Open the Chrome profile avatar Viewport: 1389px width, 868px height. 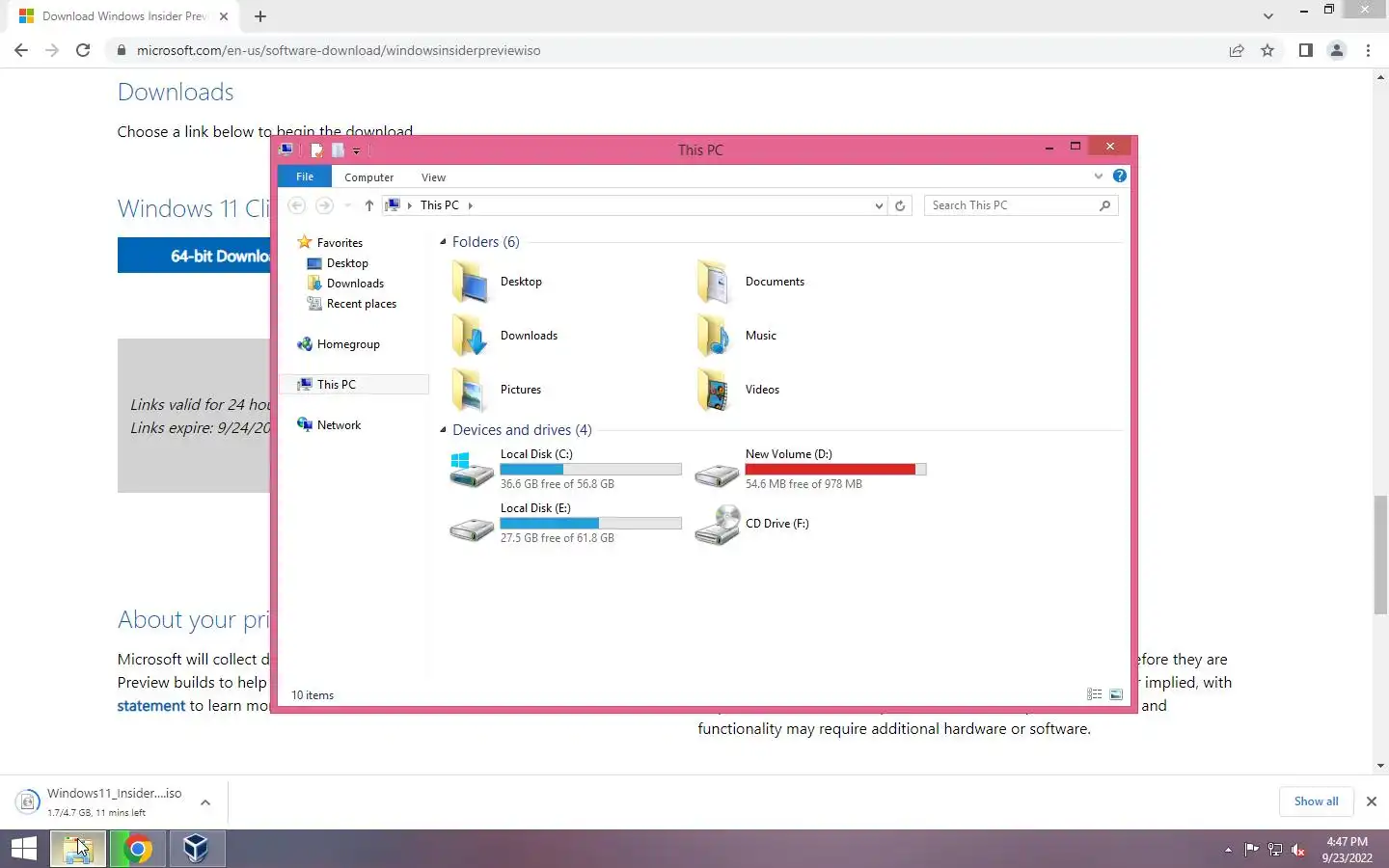[1337, 50]
